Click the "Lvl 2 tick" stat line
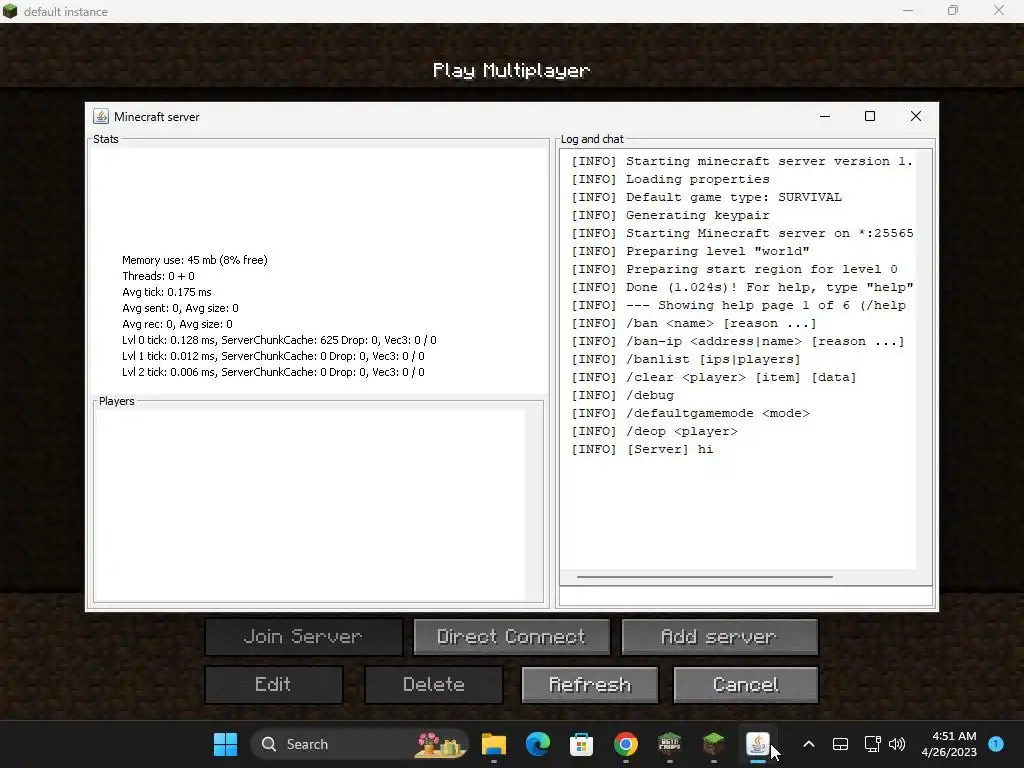The height and width of the screenshot is (768, 1024). tap(273, 372)
